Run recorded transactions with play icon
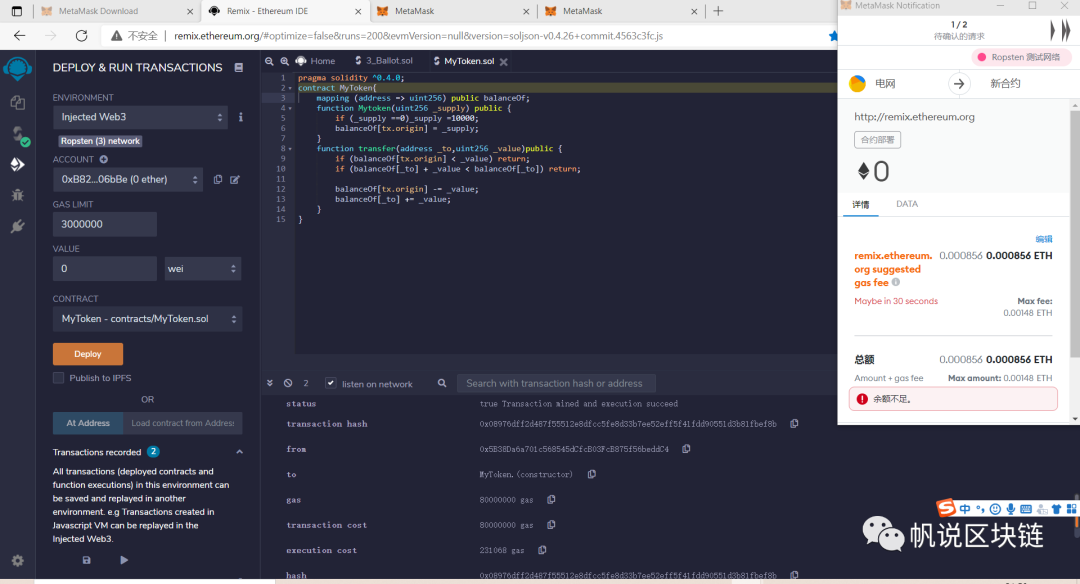 click(x=124, y=560)
